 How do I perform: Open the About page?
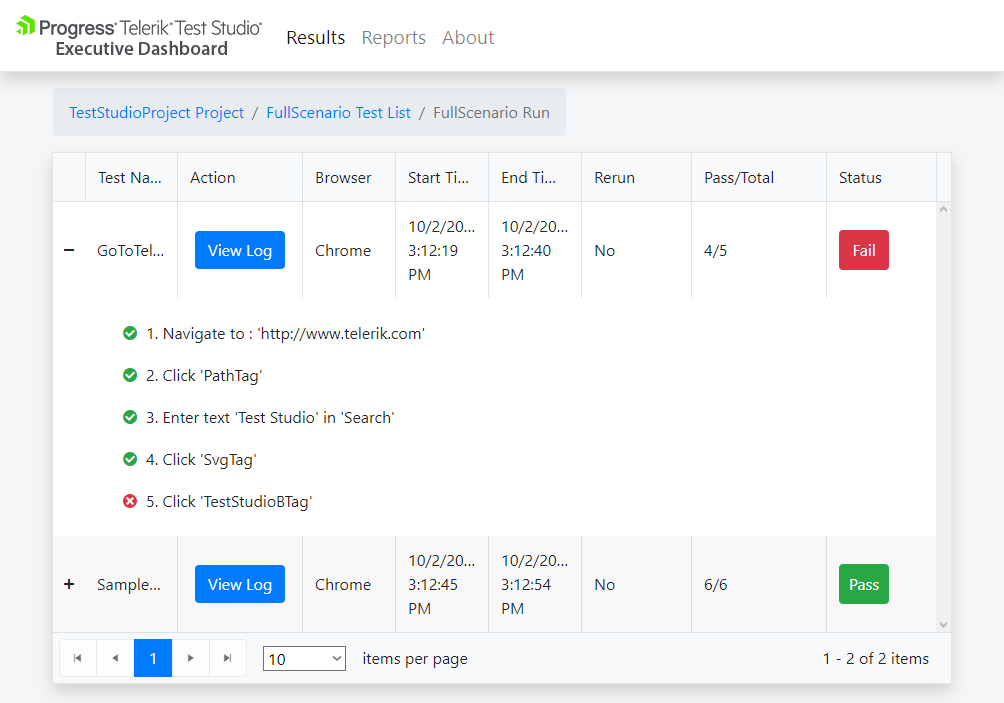point(468,38)
